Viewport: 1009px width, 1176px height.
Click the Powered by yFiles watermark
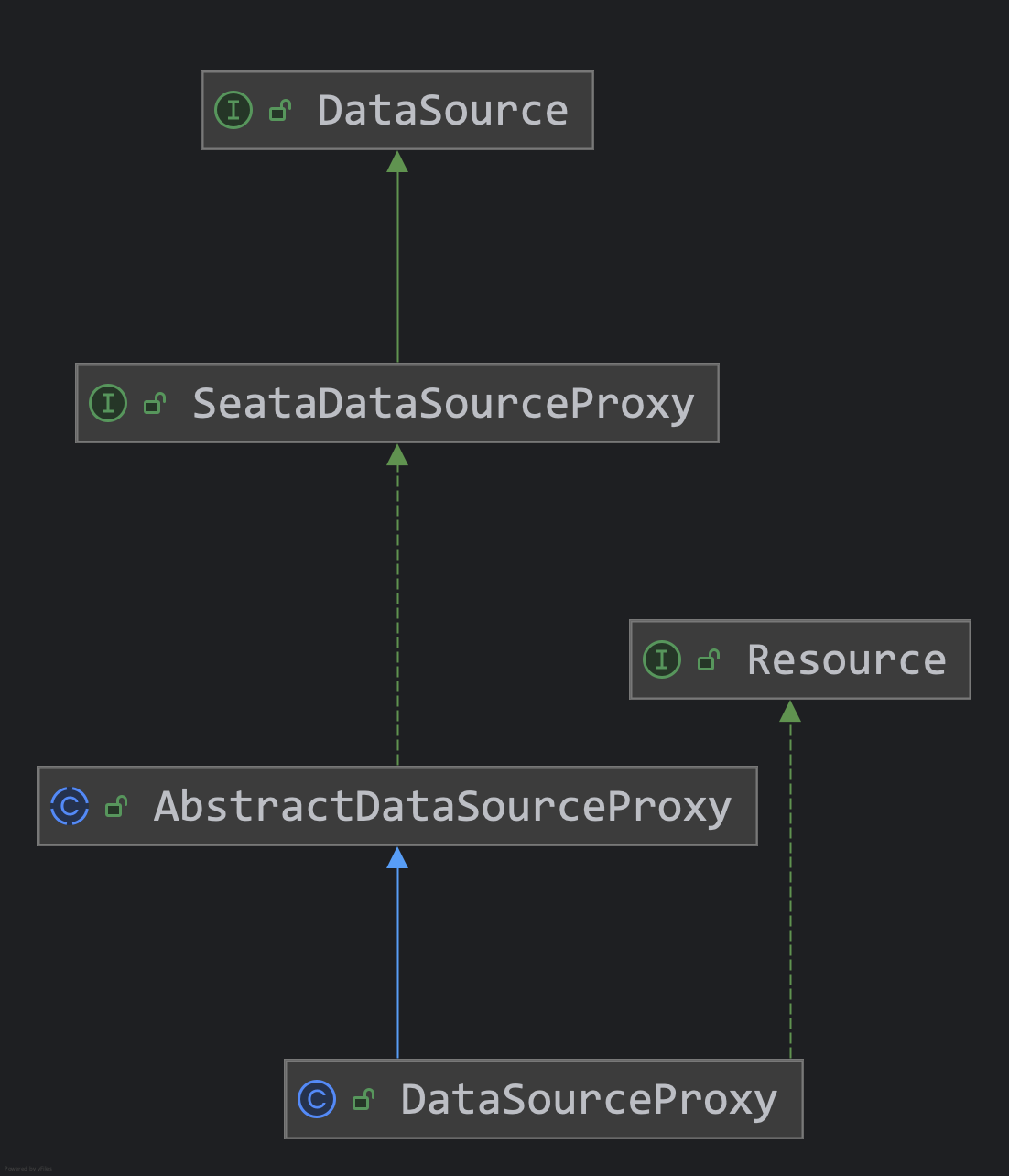click(x=27, y=1169)
